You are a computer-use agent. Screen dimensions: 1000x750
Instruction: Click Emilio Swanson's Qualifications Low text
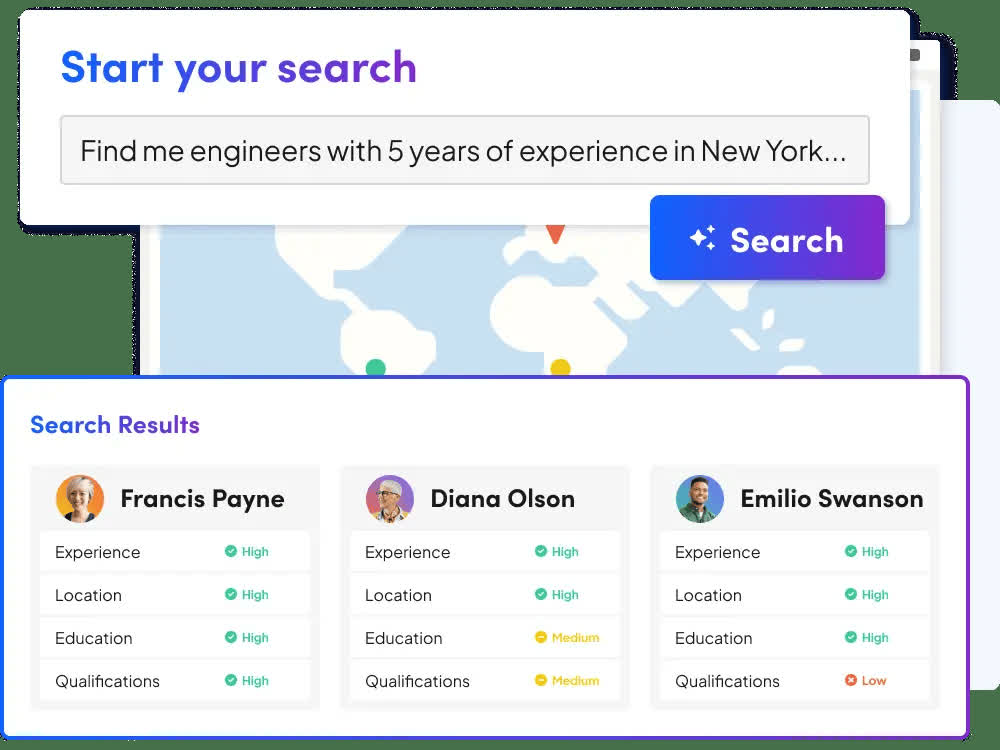coord(874,680)
